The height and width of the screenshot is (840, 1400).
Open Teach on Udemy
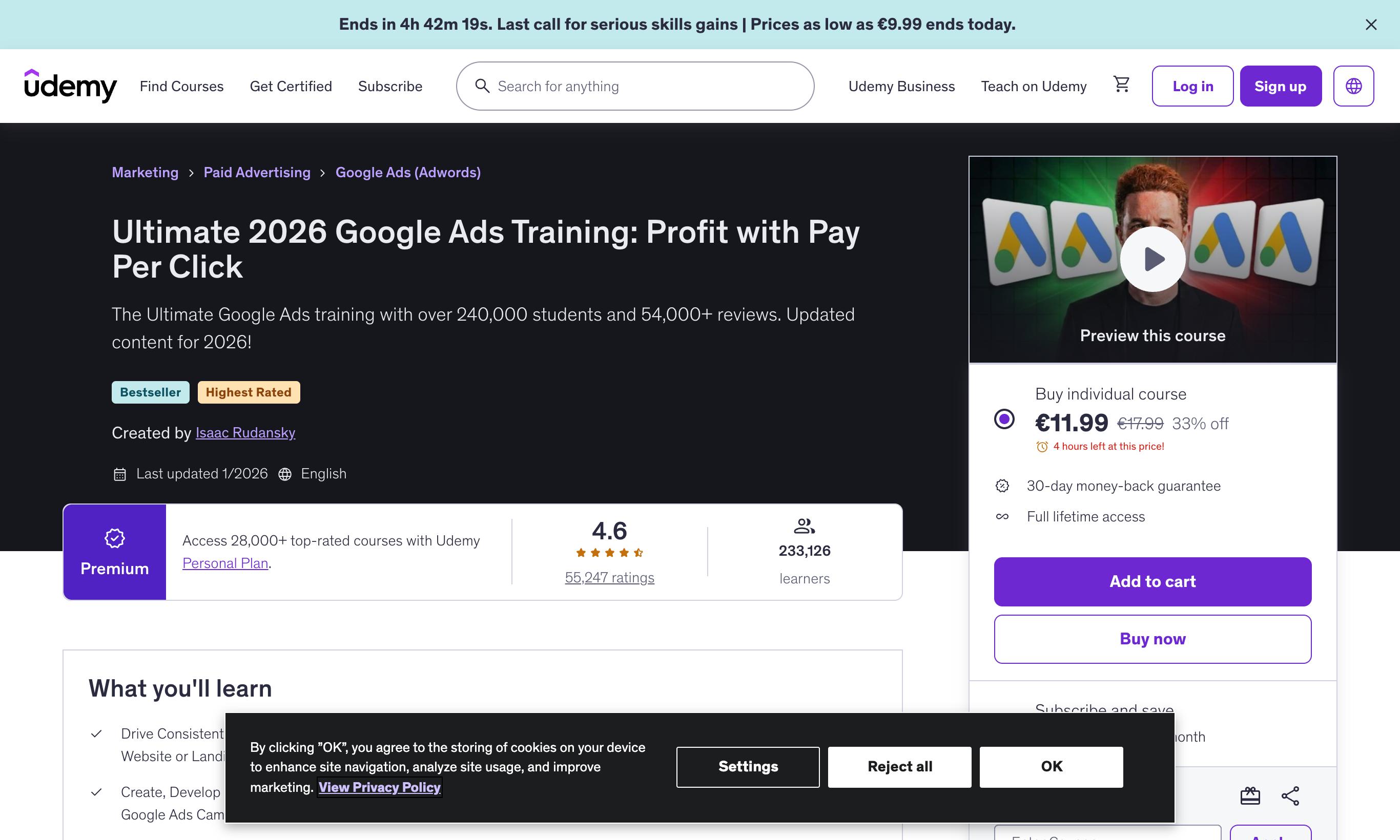[x=1034, y=86]
